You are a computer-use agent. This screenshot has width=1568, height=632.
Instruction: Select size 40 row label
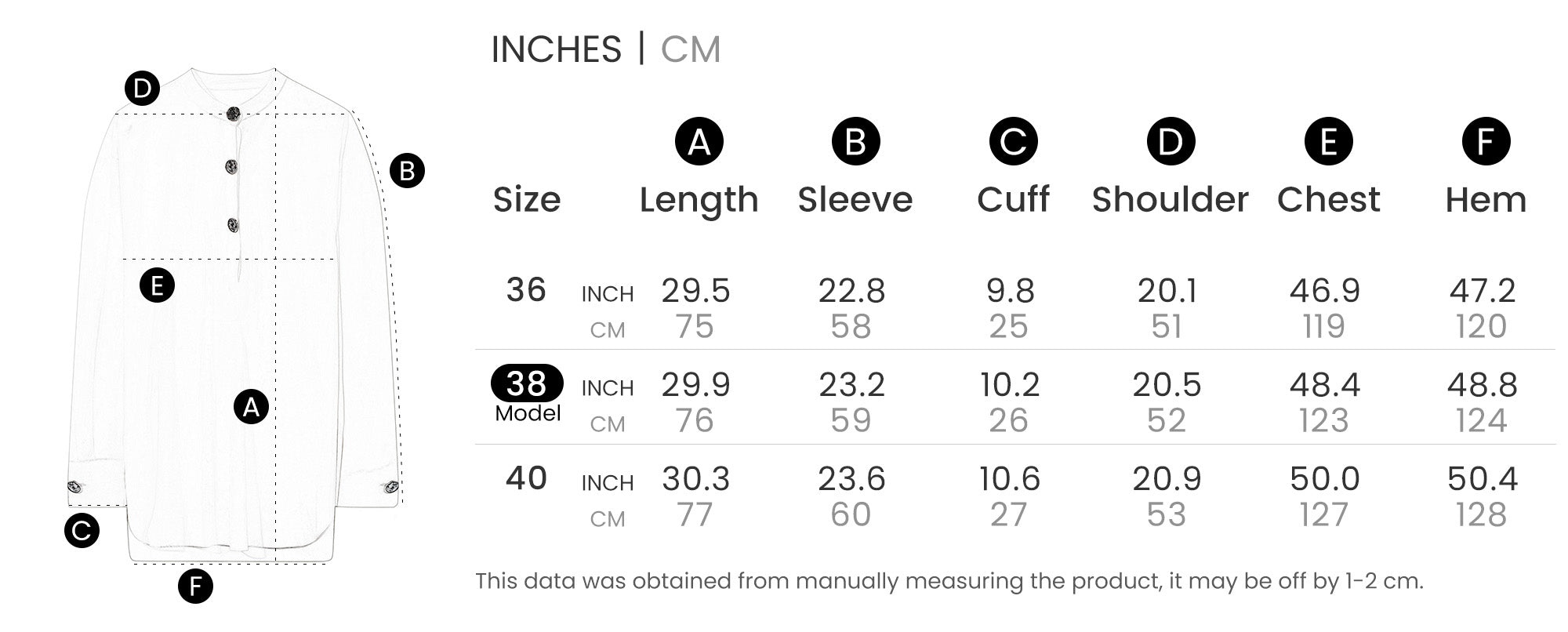(x=526, y=478)
